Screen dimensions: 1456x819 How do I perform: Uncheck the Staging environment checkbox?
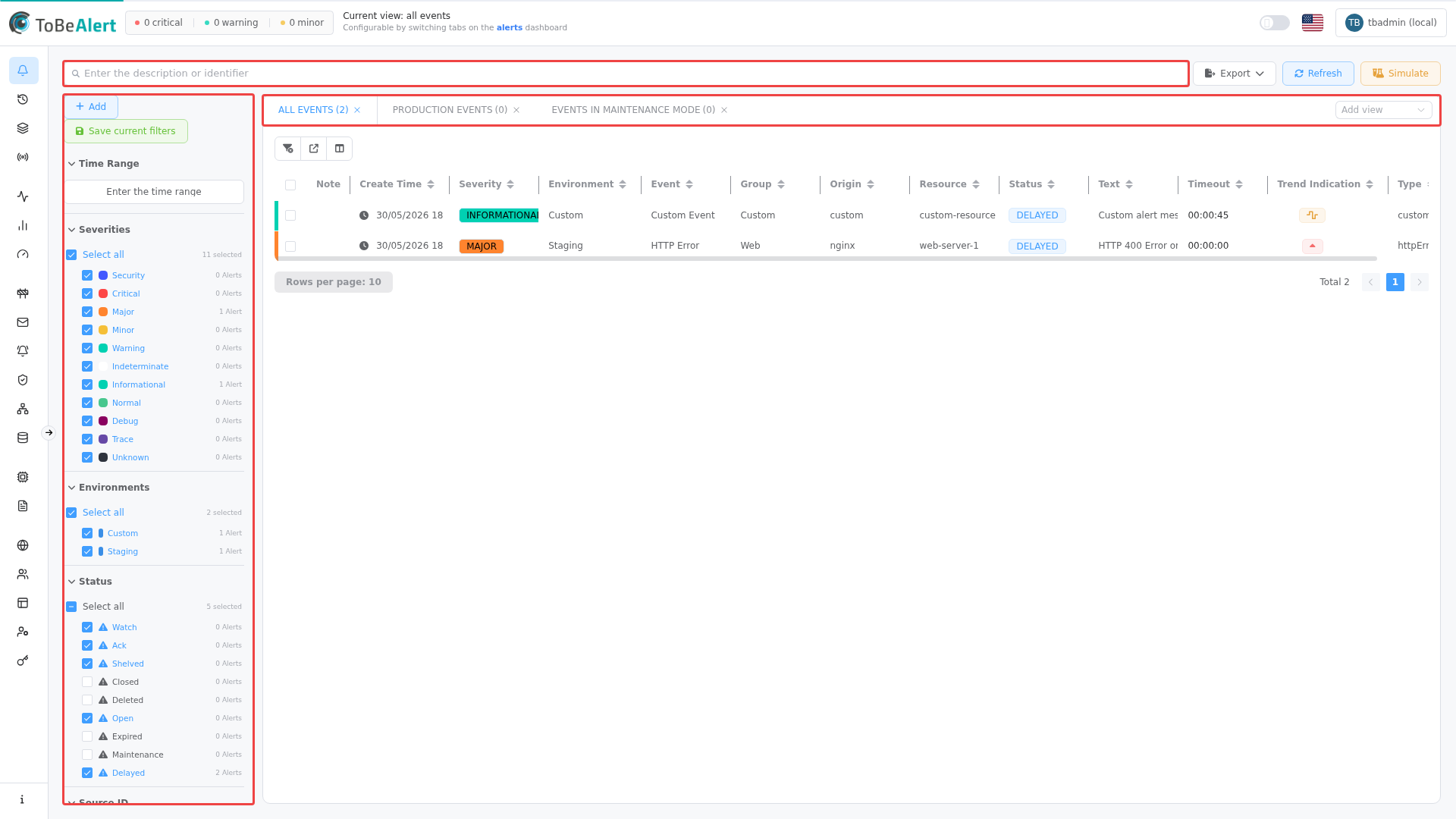pyautogui.click(x=87, y=551)
